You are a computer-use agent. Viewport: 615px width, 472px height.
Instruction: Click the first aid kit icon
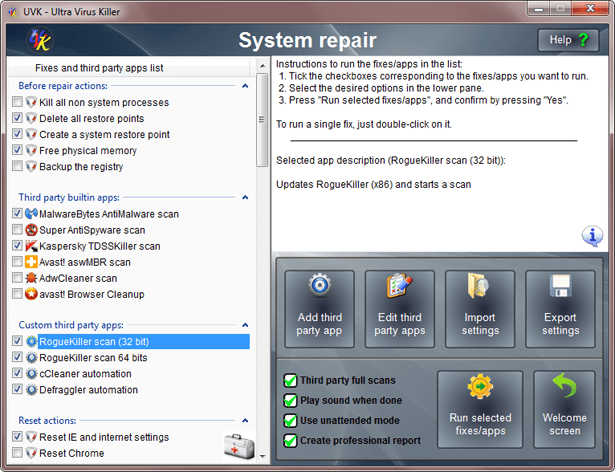click(239, 447)
